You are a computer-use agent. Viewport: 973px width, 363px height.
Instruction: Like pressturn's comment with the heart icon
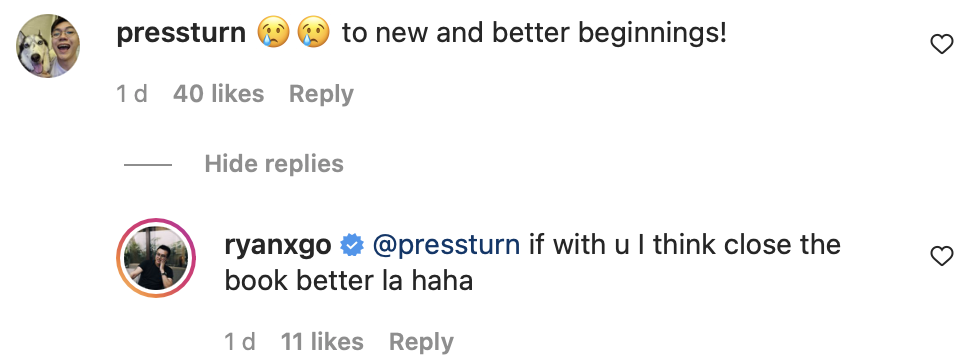(942, 44)
